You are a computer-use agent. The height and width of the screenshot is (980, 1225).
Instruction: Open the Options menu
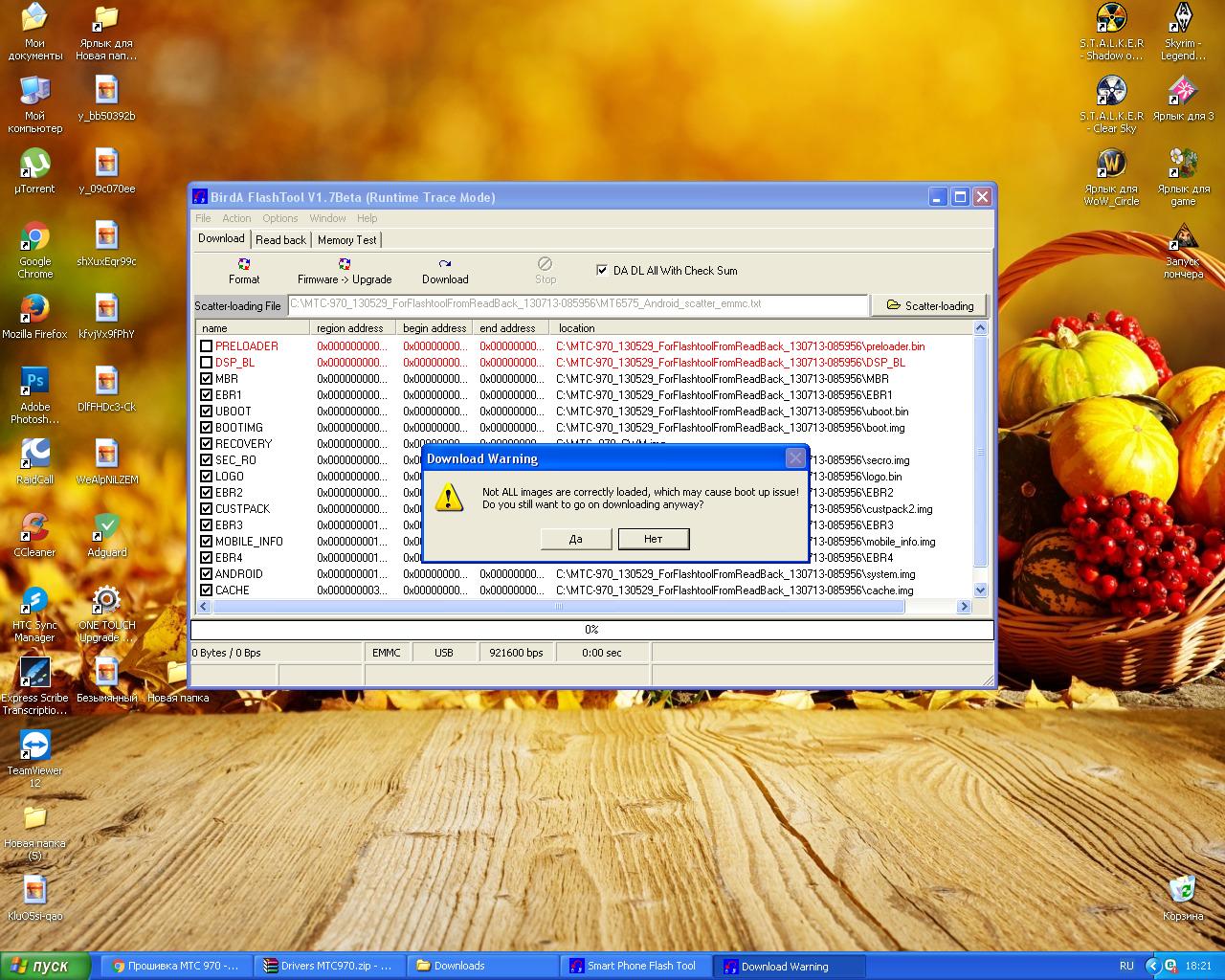coord(280,218)
